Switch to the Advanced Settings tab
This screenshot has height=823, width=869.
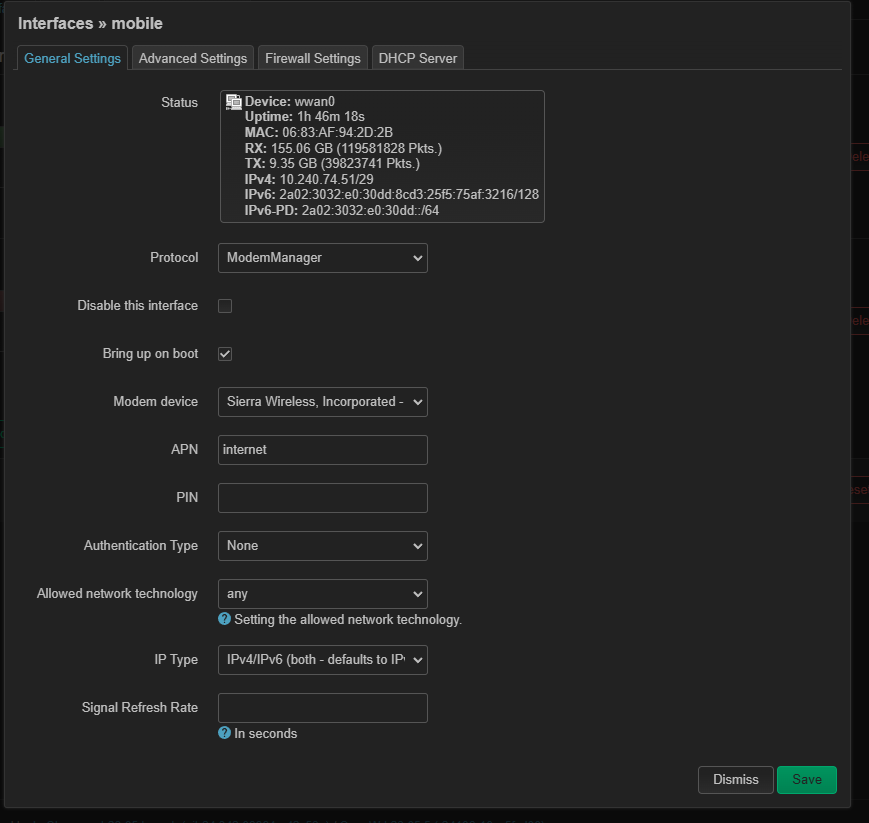tap(192, 57)
